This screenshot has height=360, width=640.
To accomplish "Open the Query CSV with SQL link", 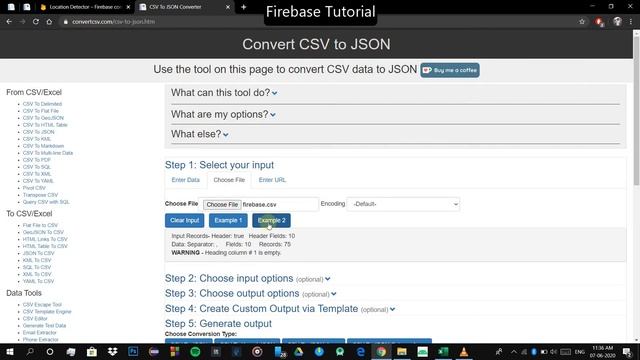I will pos(46,202).
